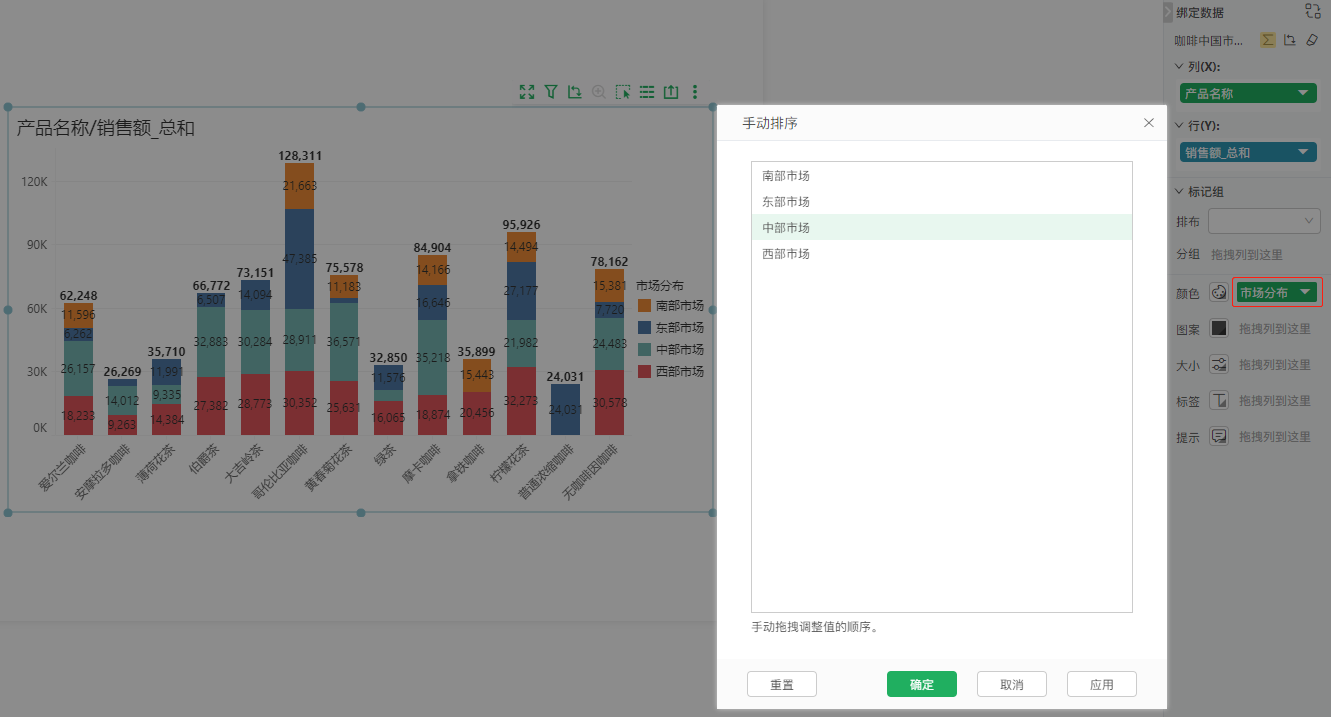
Task: Click the 图案 black pattern swatch
Action: [x=1219, y=328]
